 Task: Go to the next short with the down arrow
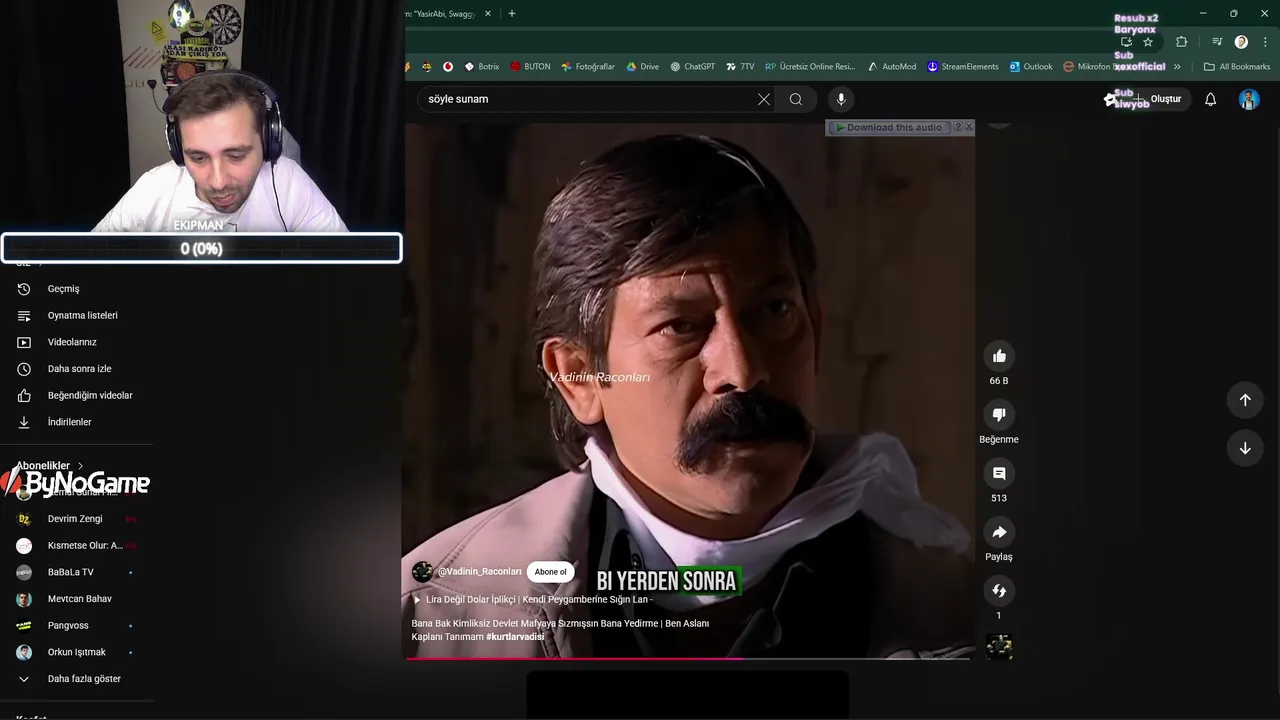pos(1245,448)
